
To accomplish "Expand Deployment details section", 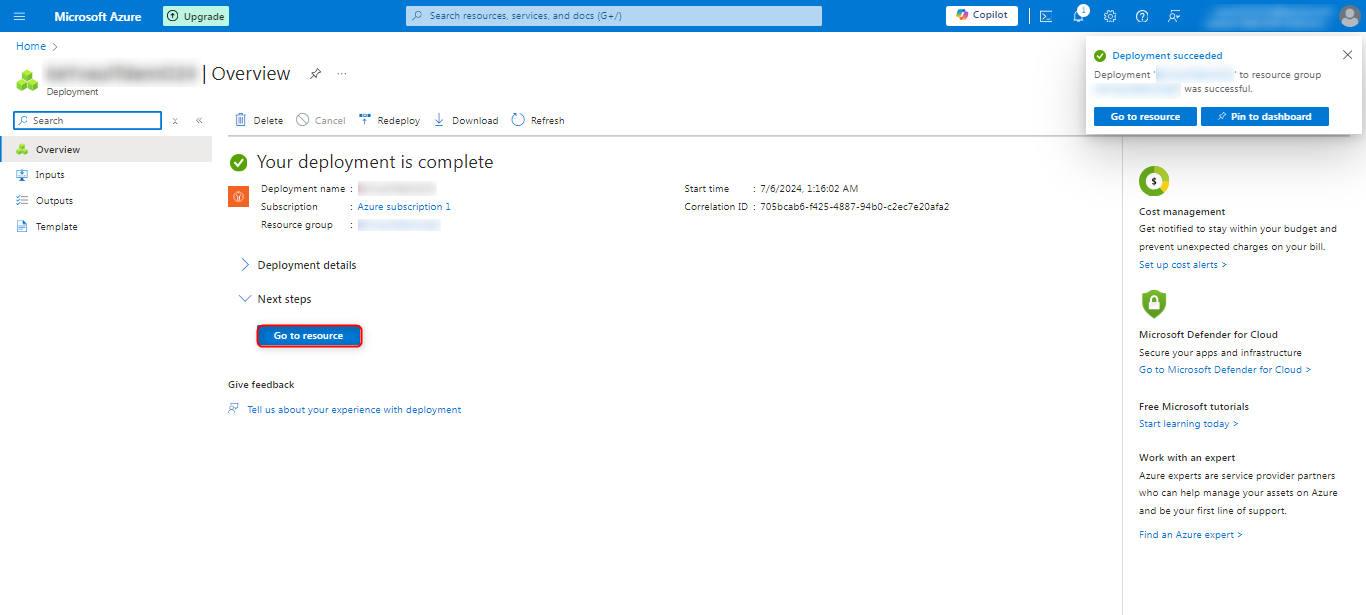I will pyautogui.click(x=298, y=265).
